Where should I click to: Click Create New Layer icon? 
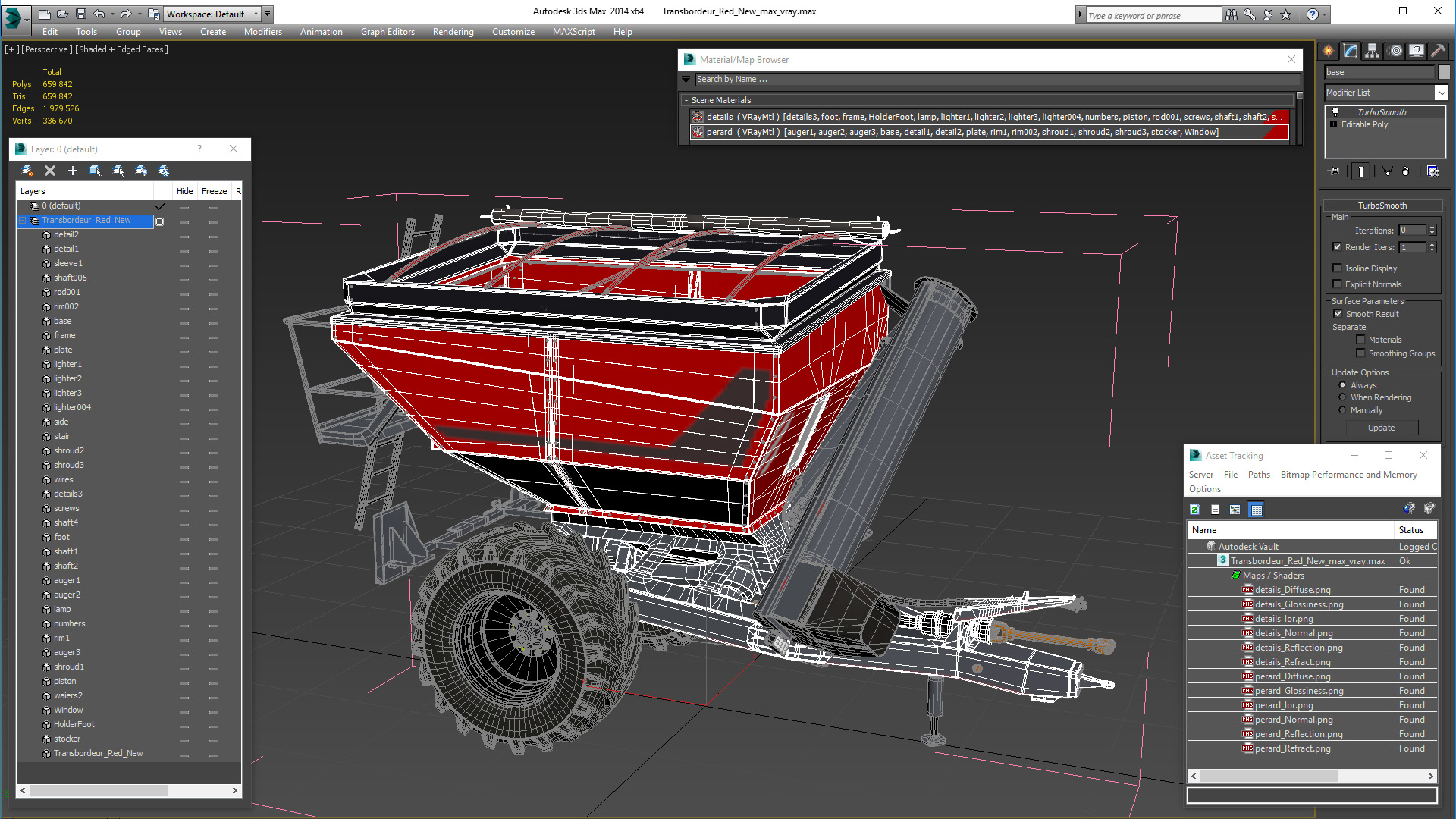click(x=27, y=171)
